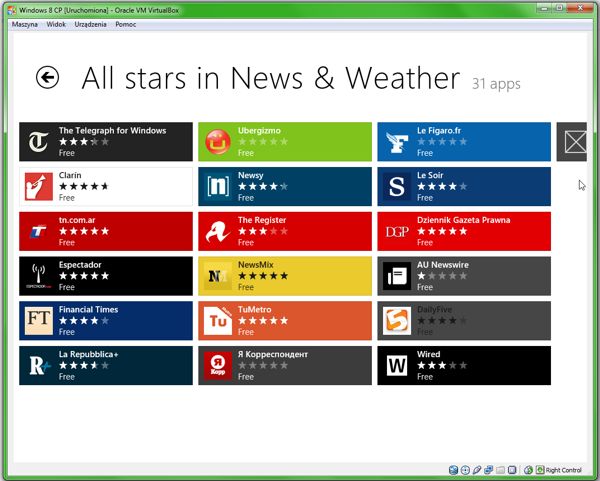This screenshot has height=481, width=600.
Task: Click the DailyFive app icon
Action: tap(396, 321)
